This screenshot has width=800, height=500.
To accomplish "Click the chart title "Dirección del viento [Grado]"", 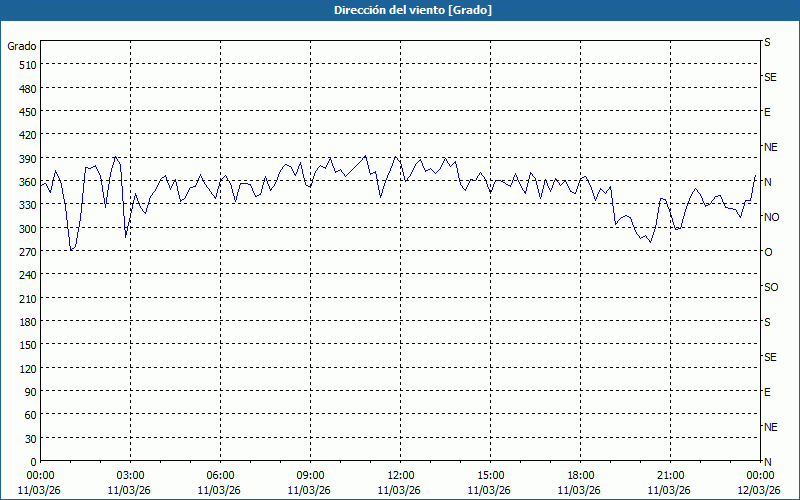I will (400, 10).
